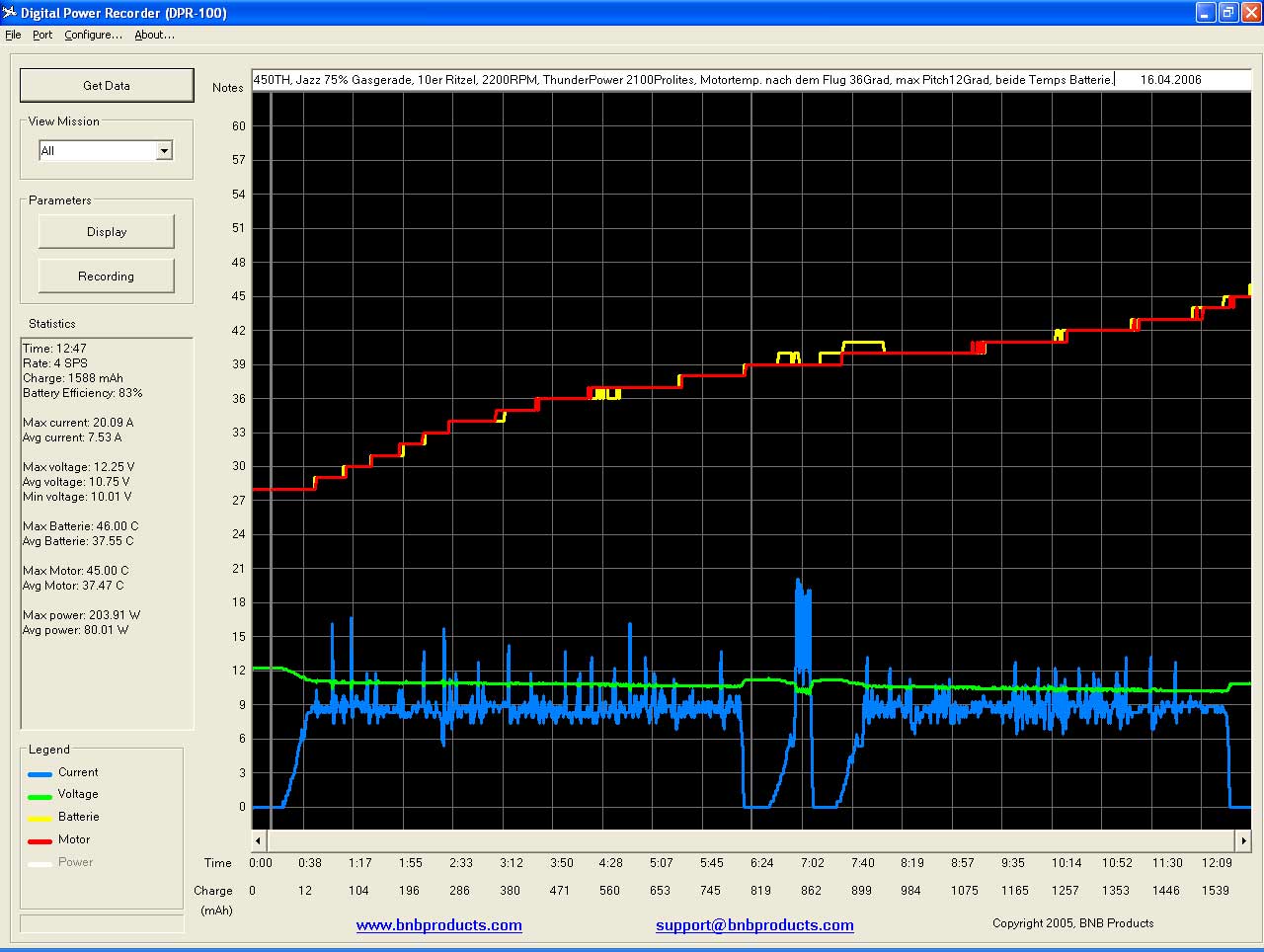Click the "Charge: 1588 mAh" statistic
The width and height of the screenshot is (1264, 952).
coord(73,378)
